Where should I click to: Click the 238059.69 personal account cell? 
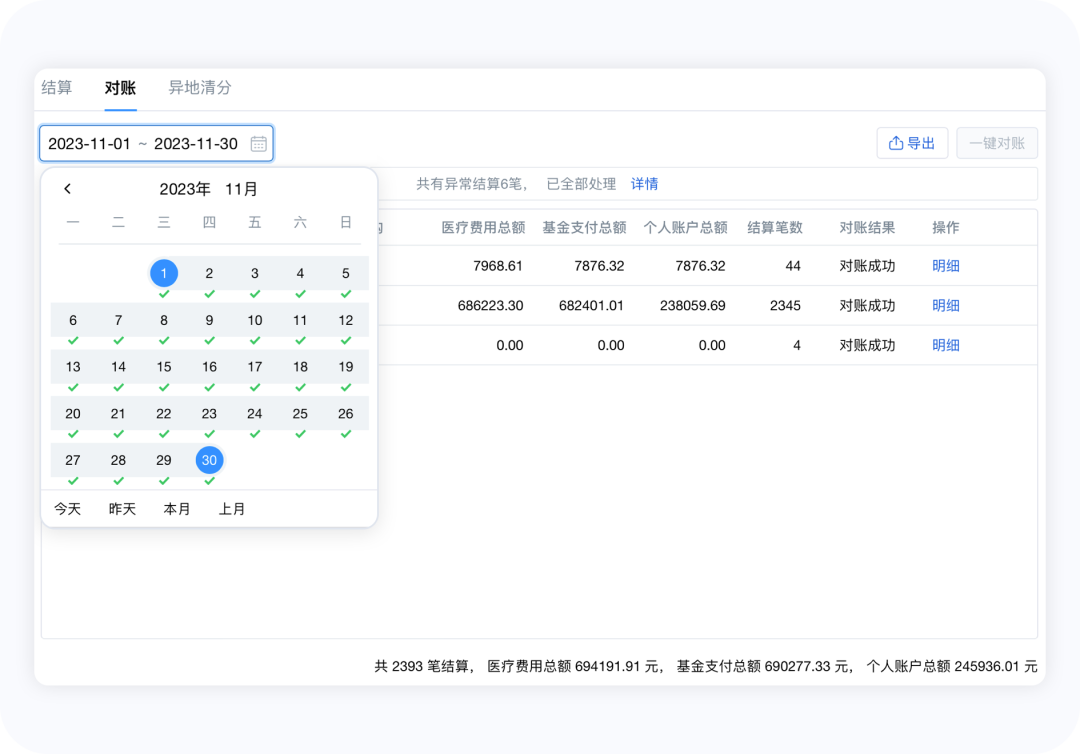point(692,306)
